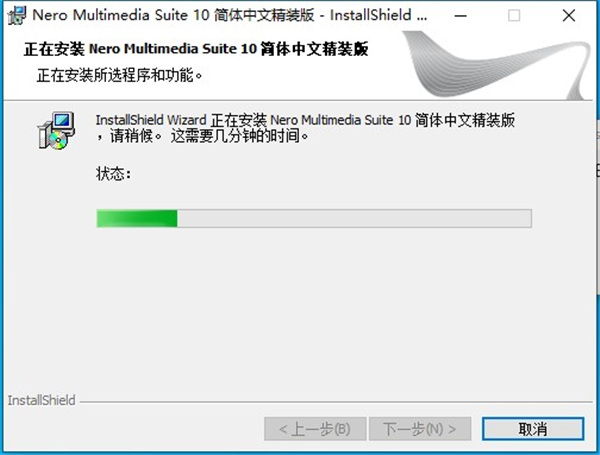The height and width of the screenshot is (455, 600).
Task: Click the 状态: status label
Action: (x=113, y=174)
